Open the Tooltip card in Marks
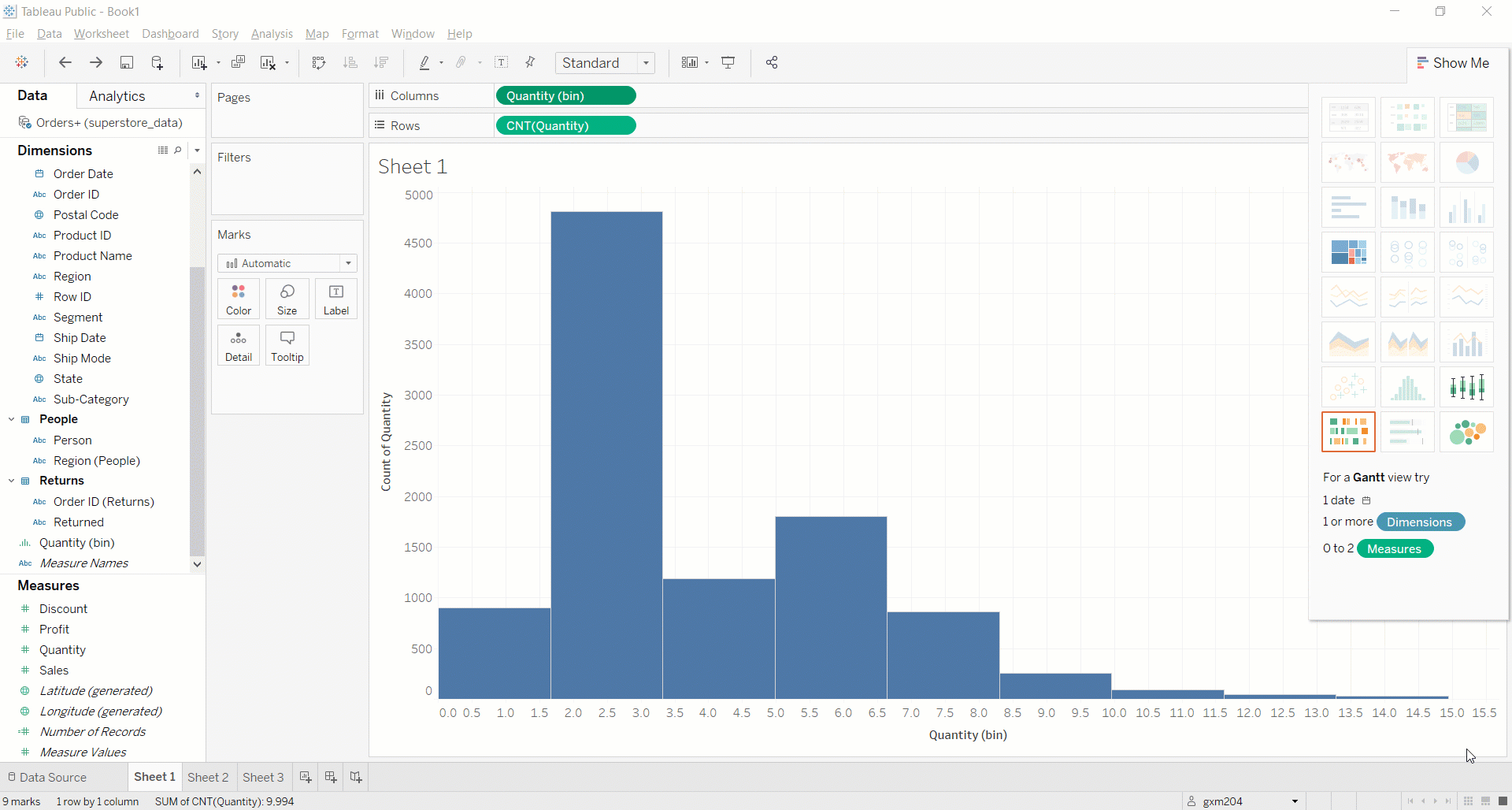This screenshot has width=1512, height=810. 287,346
